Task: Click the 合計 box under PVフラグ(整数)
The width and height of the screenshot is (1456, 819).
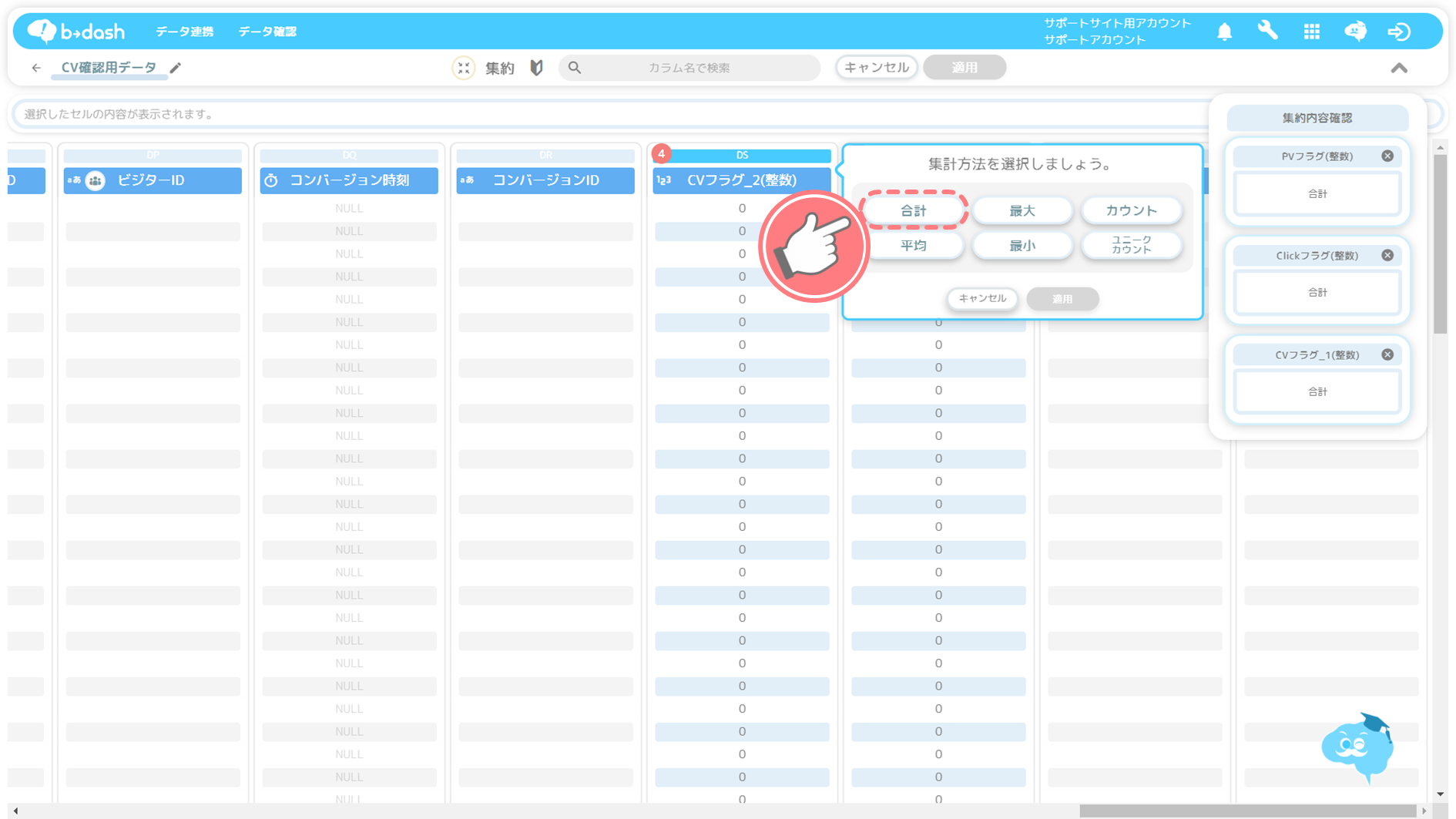Action: [1317, 193]
